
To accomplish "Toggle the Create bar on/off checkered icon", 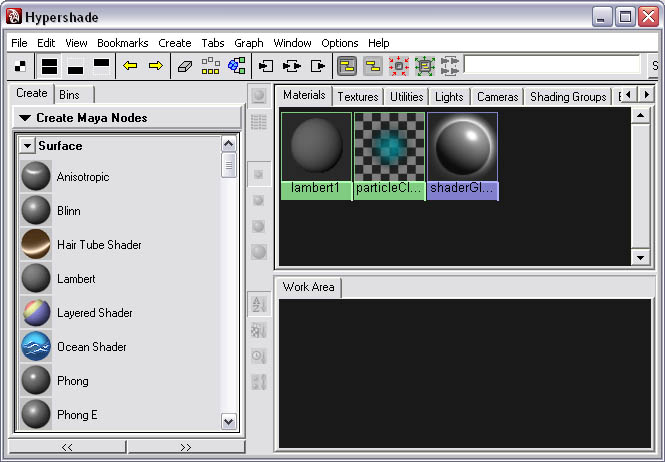I will (x=20, y=66).
